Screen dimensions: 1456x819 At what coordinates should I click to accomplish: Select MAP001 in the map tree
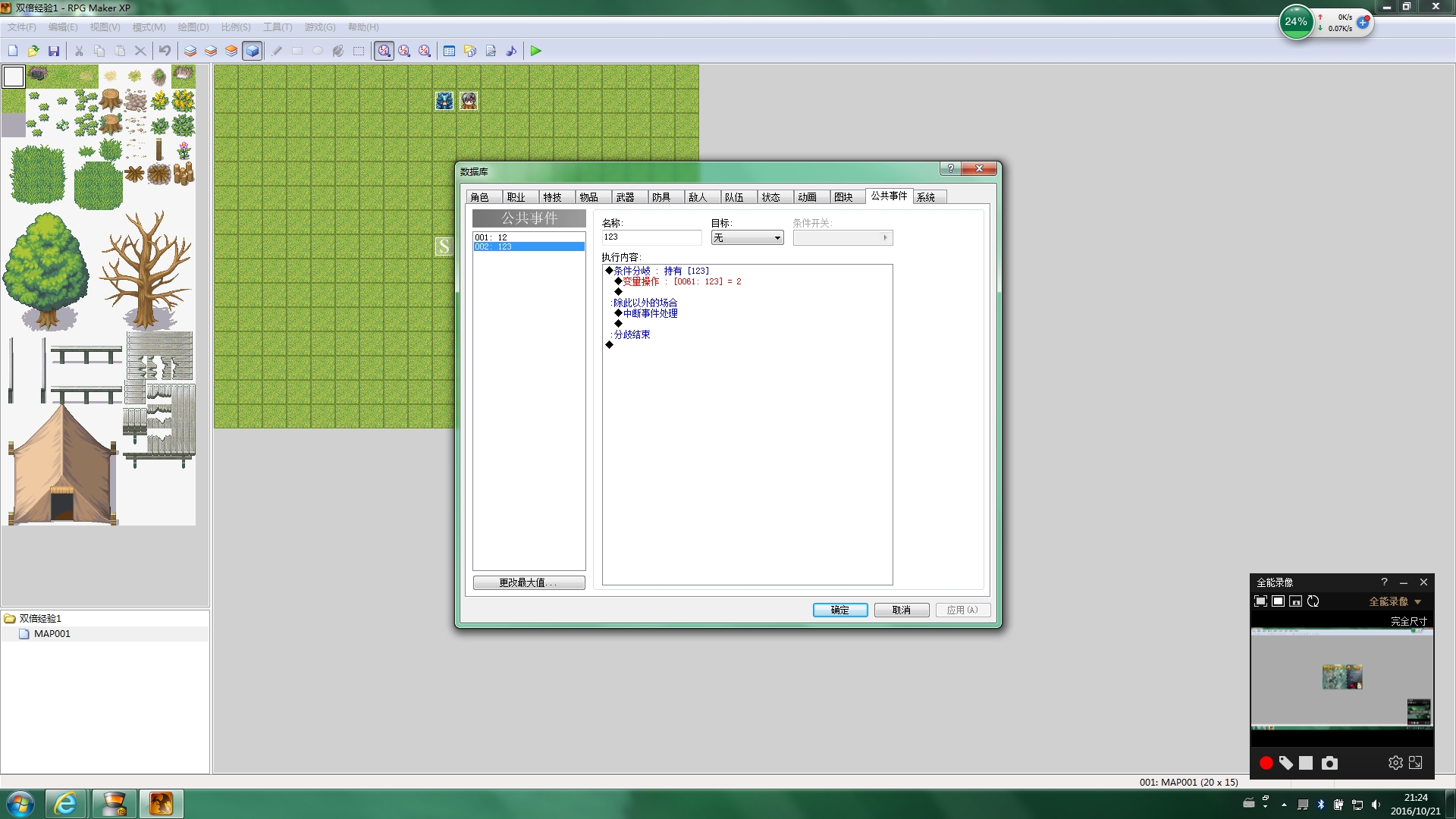point(52,634)
